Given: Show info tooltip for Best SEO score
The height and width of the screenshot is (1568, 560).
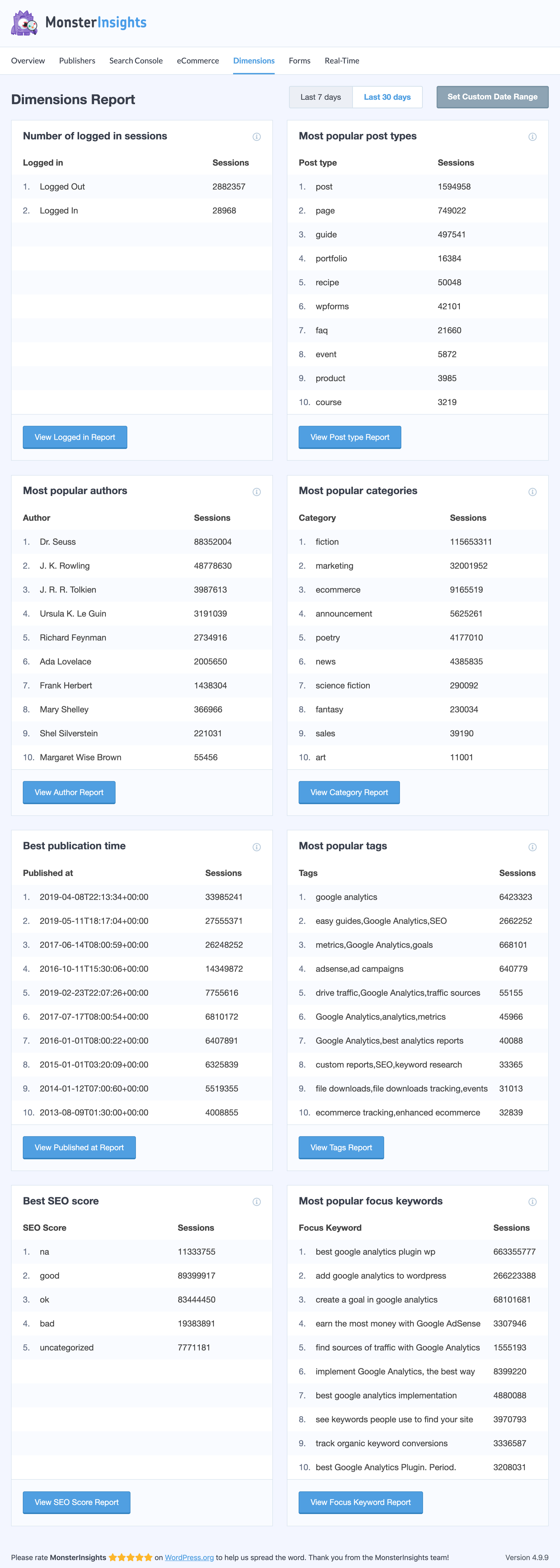Looking at the screenshot, I should tap(257, 1202).
